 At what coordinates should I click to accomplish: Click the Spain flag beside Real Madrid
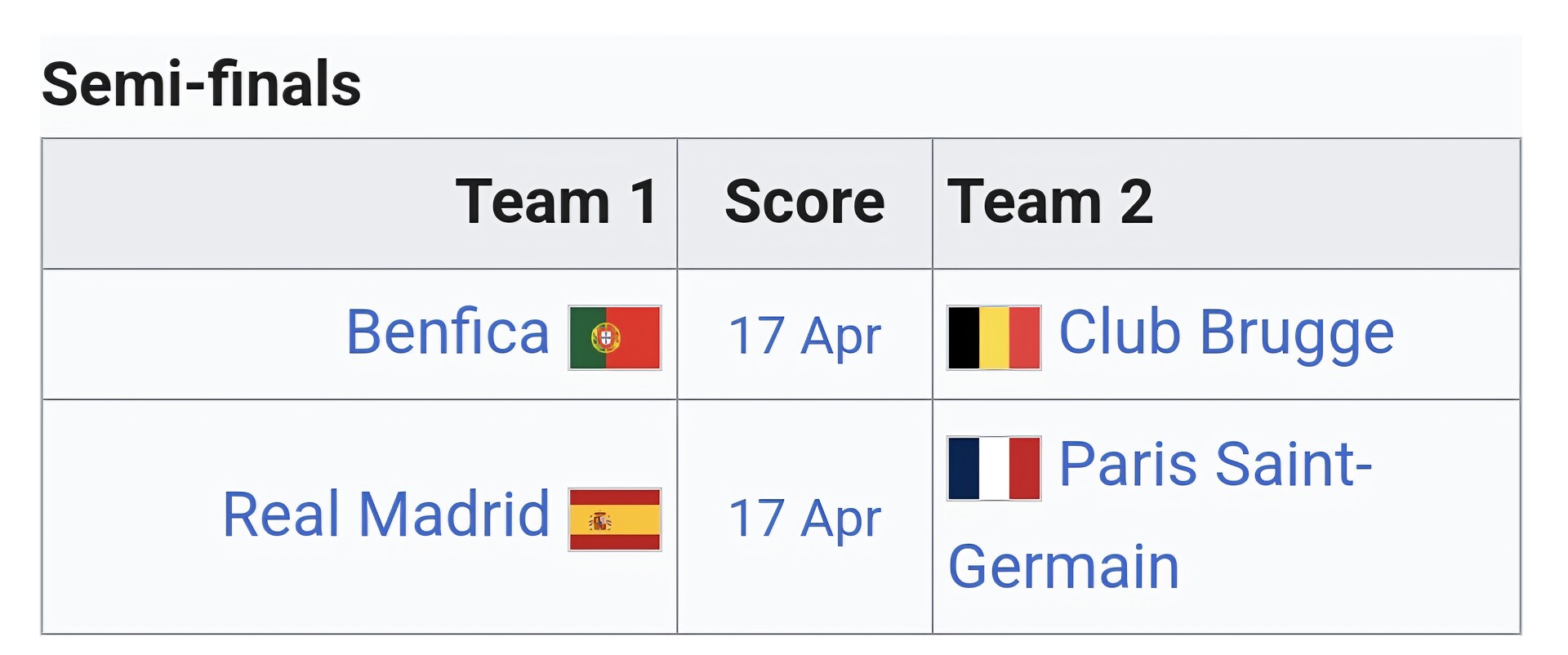(x=615, y=519)
